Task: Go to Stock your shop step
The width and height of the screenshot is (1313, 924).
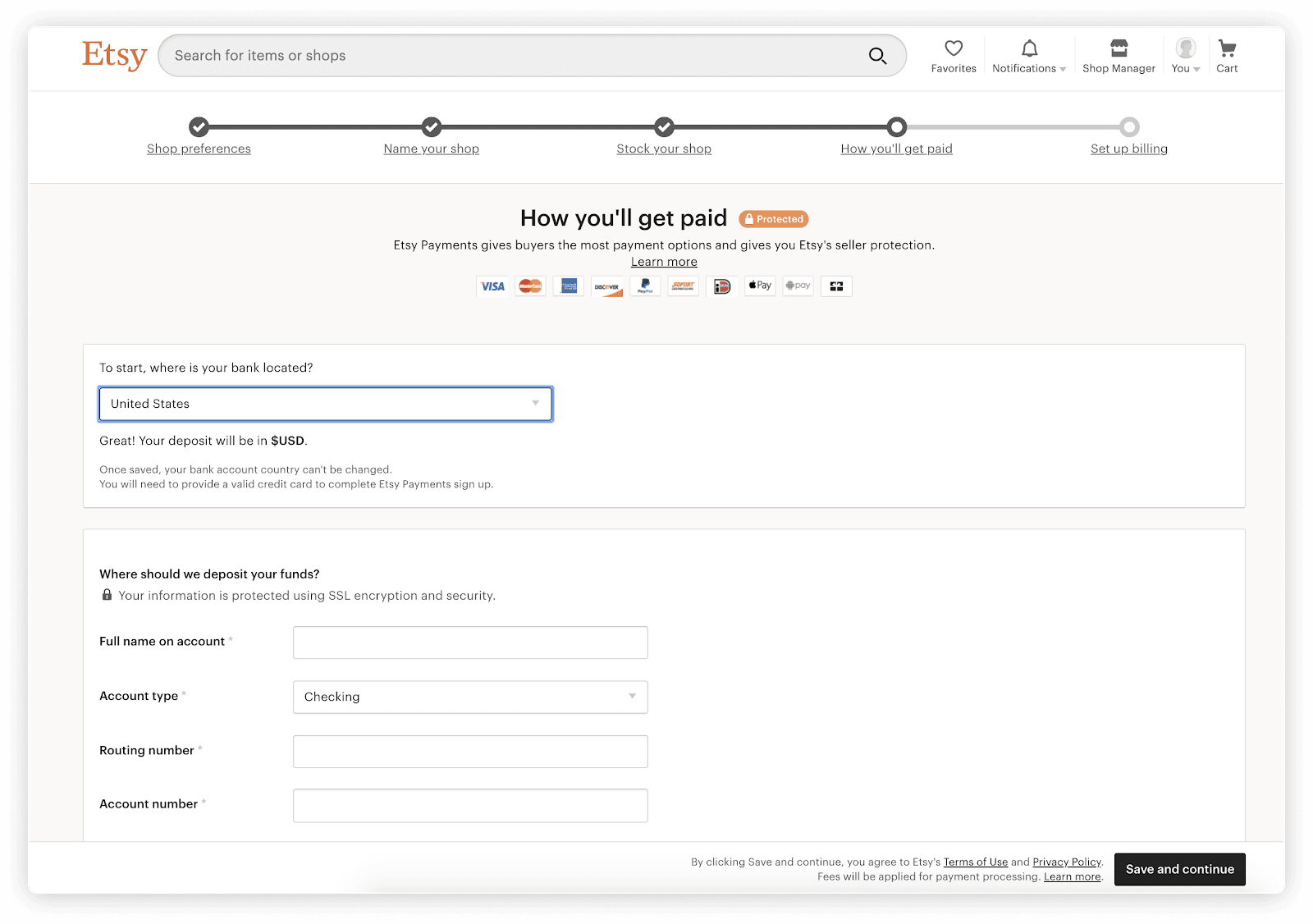Action: click(x=664, y=149)
